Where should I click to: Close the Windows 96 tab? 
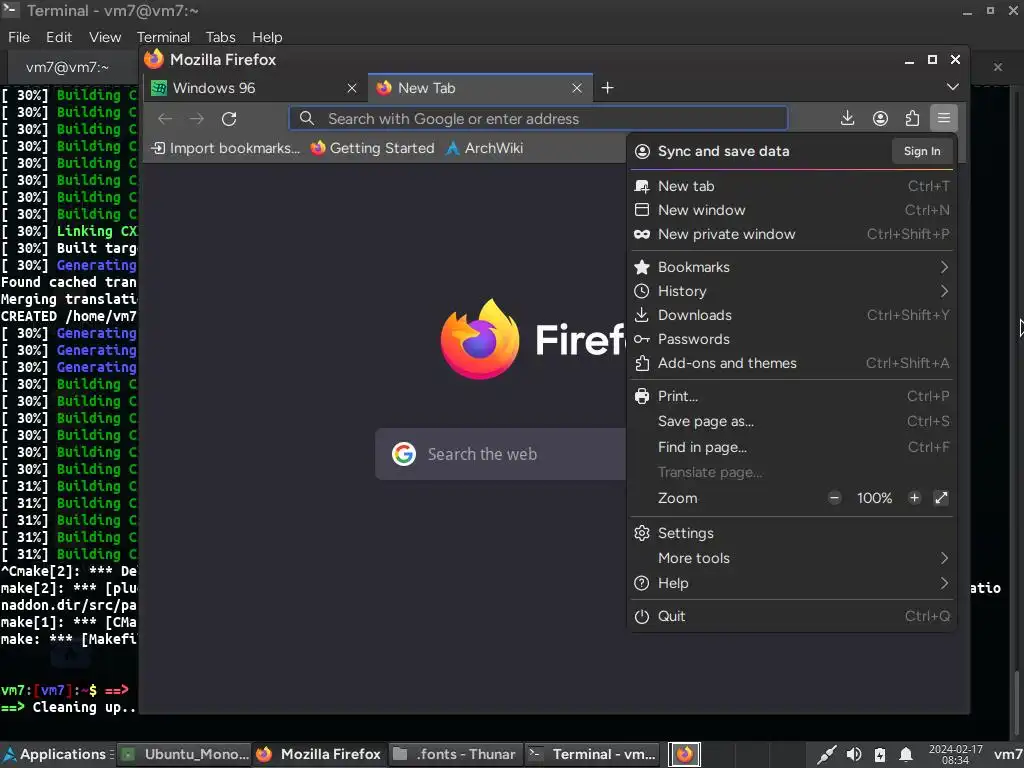tap(351, 88)
